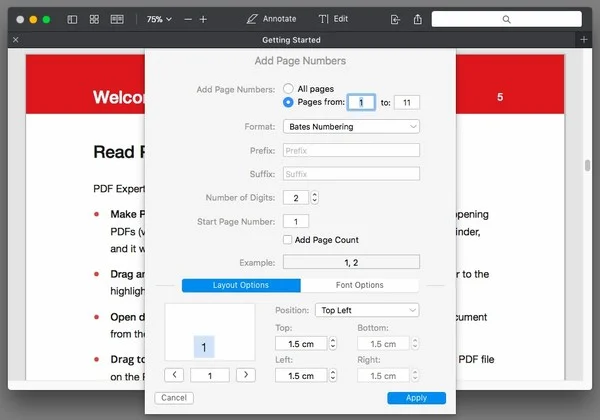This screenshot has height=420, width=600.
Task: Select the All pages radio button
Action: click(x=288, y=89)
